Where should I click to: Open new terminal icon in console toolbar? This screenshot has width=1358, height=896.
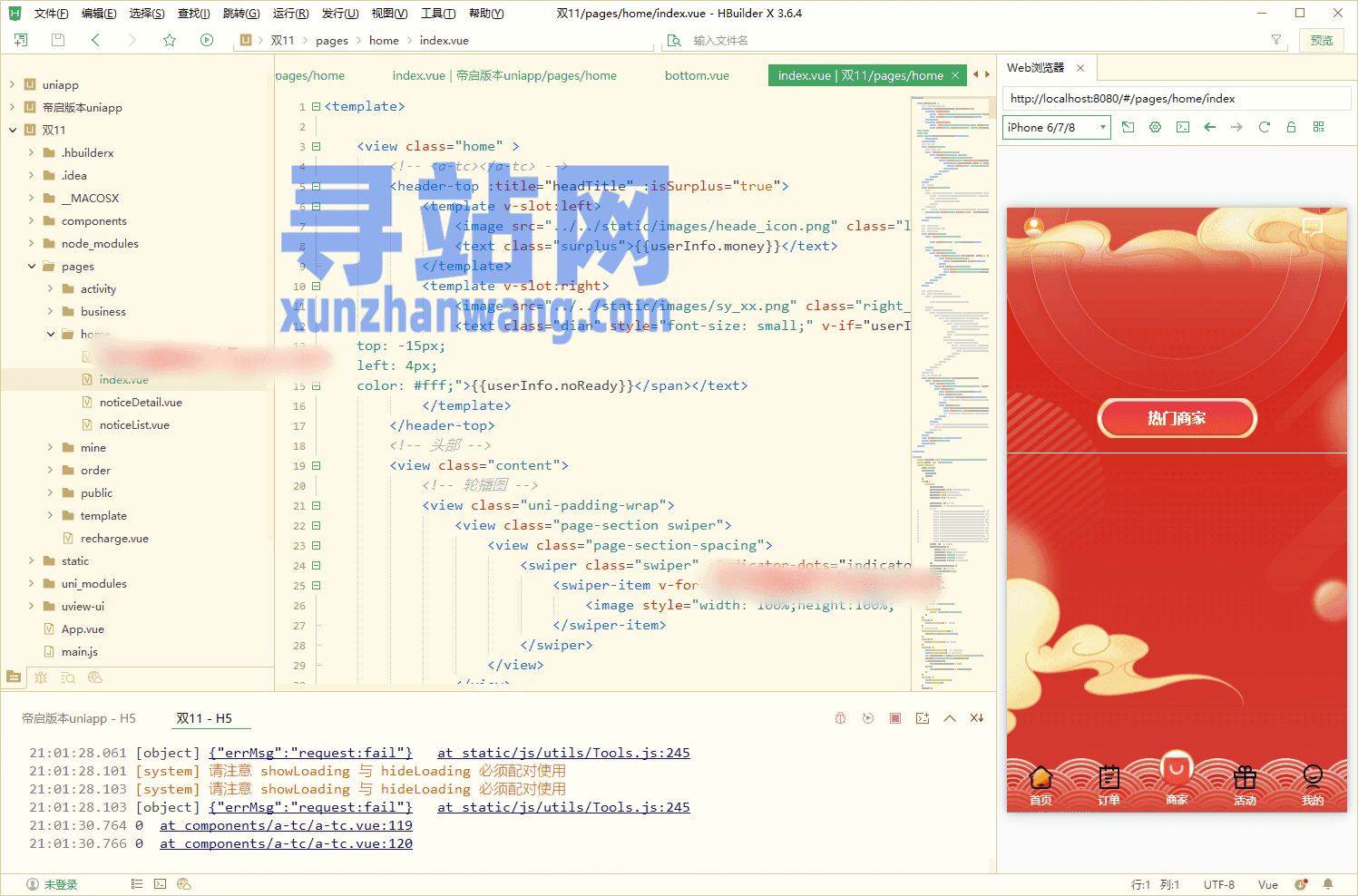click(923, 718)
